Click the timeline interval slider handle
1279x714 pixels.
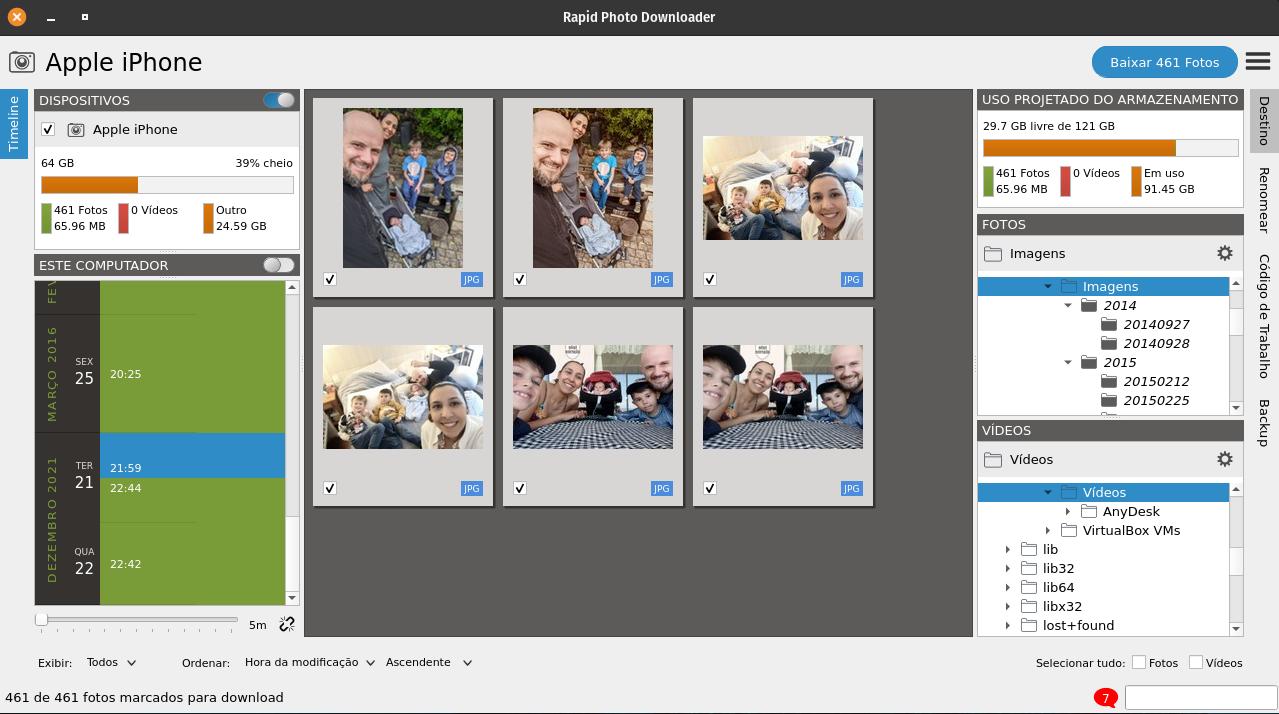[42, 620]
